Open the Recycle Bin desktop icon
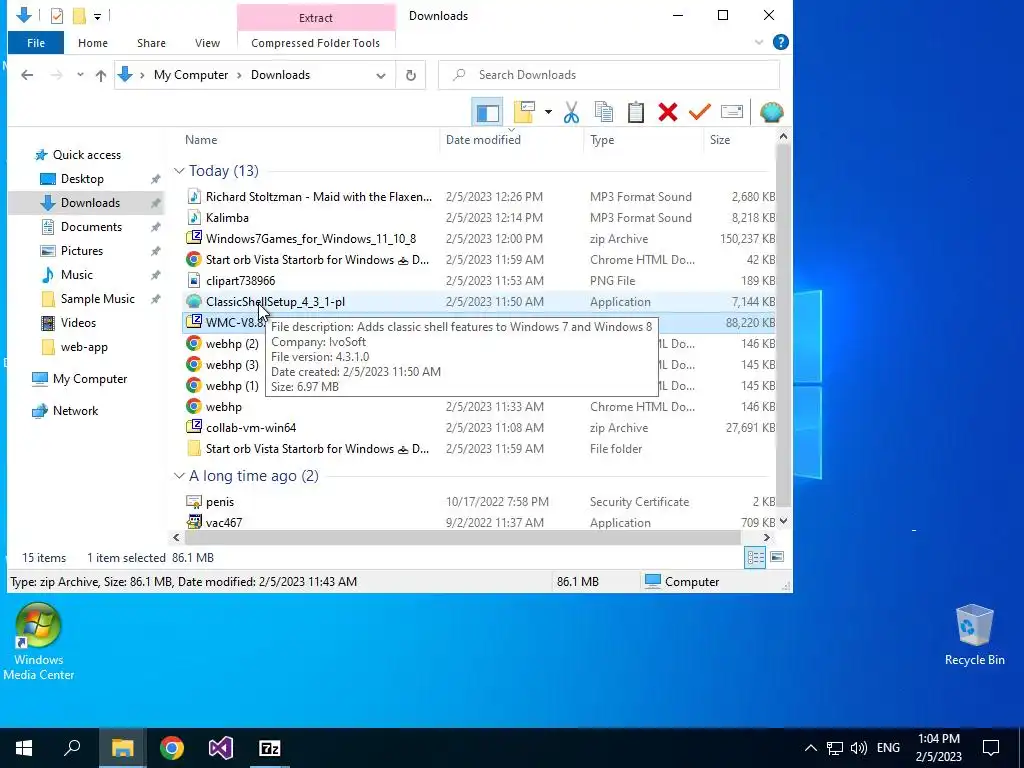Viewport: 1024px width, 768px height. [x=974, y=635]
